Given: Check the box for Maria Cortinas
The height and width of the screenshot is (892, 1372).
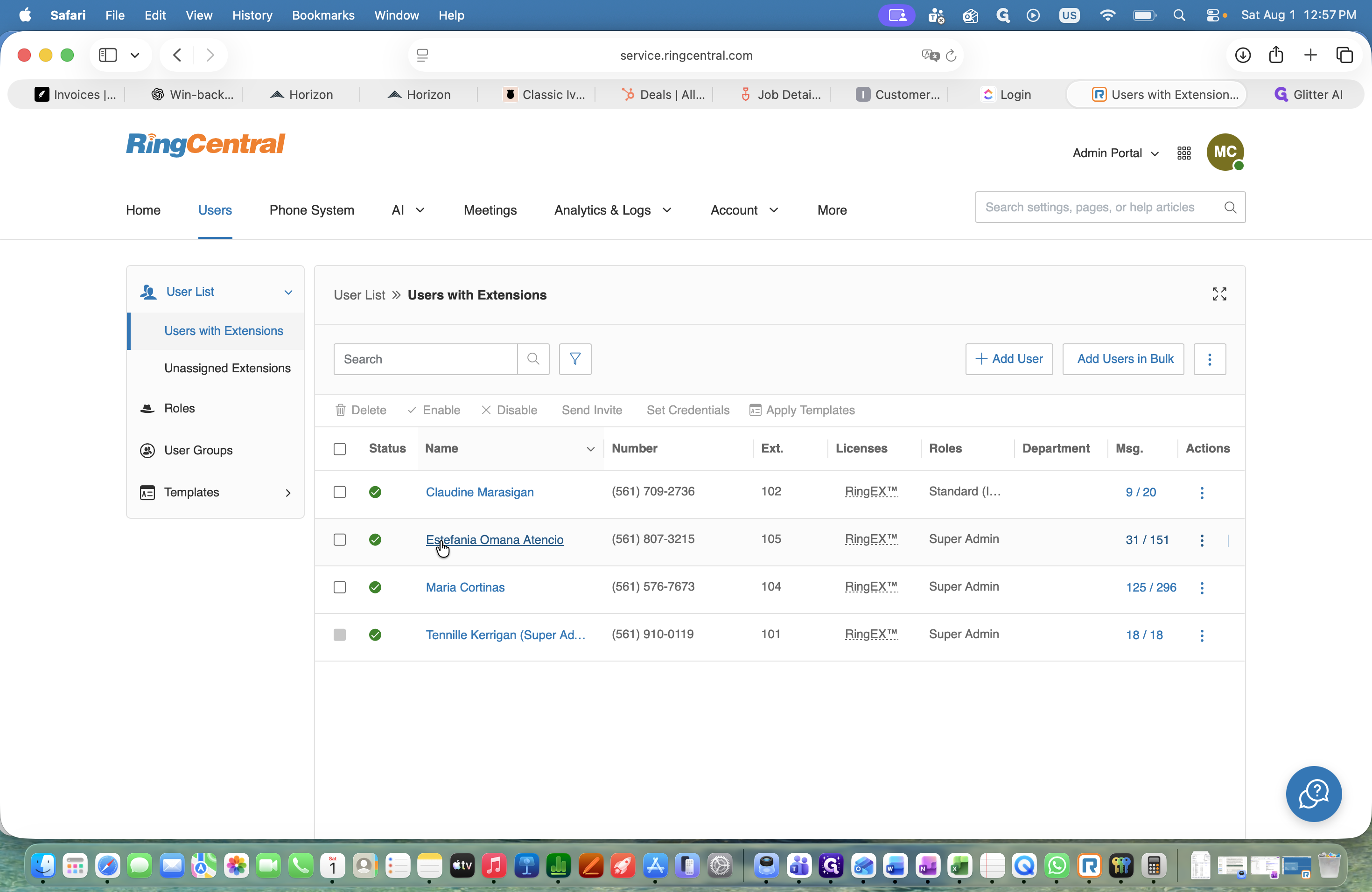Looking at the screenshot, I should tap(340, 587).
